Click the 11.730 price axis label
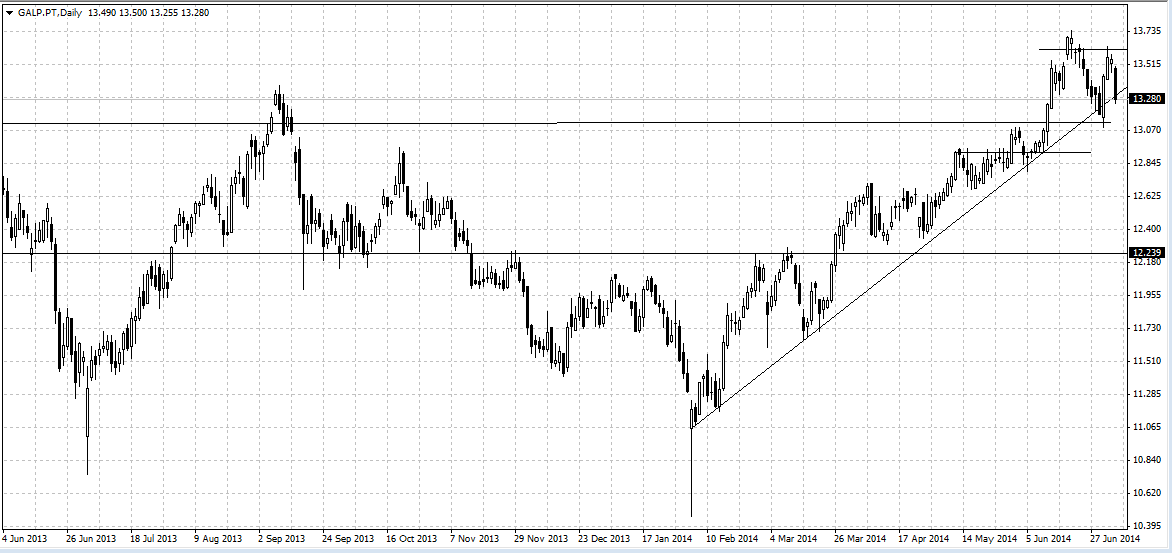 pos(1146,328)
